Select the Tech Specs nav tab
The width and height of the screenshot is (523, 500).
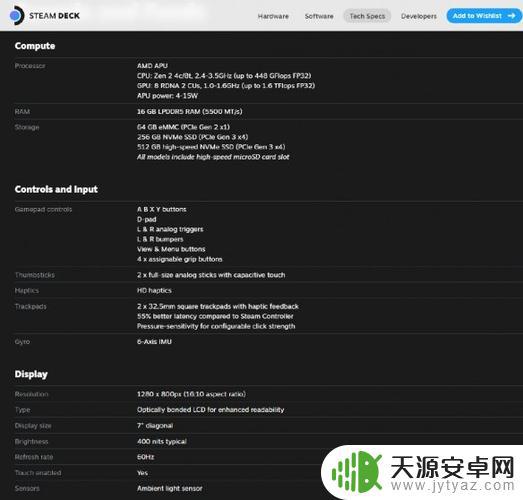tap(367, 16)
